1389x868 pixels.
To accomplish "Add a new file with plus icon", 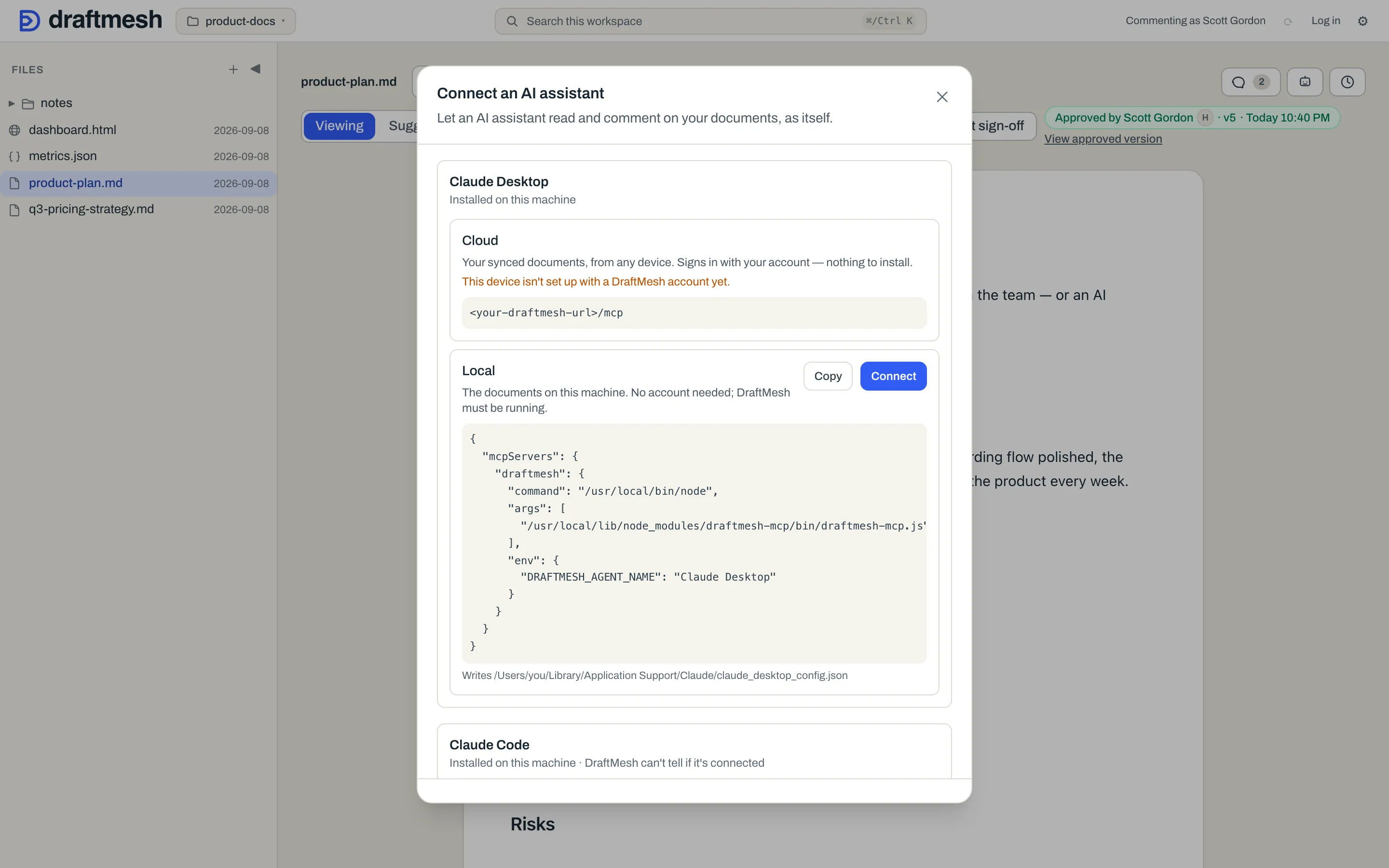I will click(x=233, y=69).
